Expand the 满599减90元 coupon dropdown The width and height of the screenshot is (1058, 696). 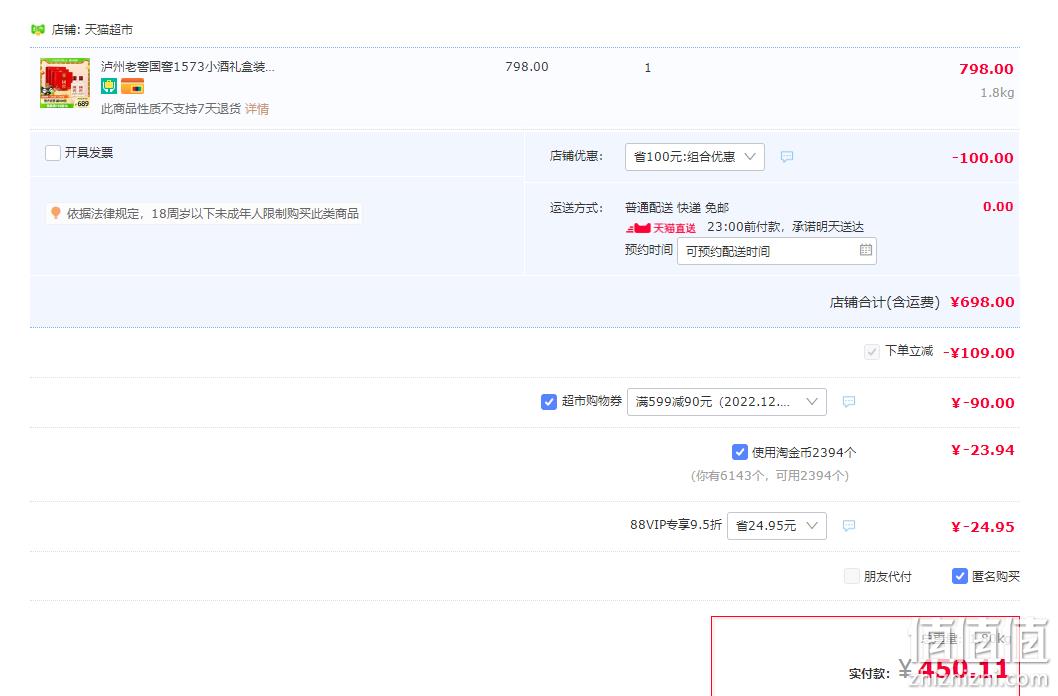[x=727, y=402]
